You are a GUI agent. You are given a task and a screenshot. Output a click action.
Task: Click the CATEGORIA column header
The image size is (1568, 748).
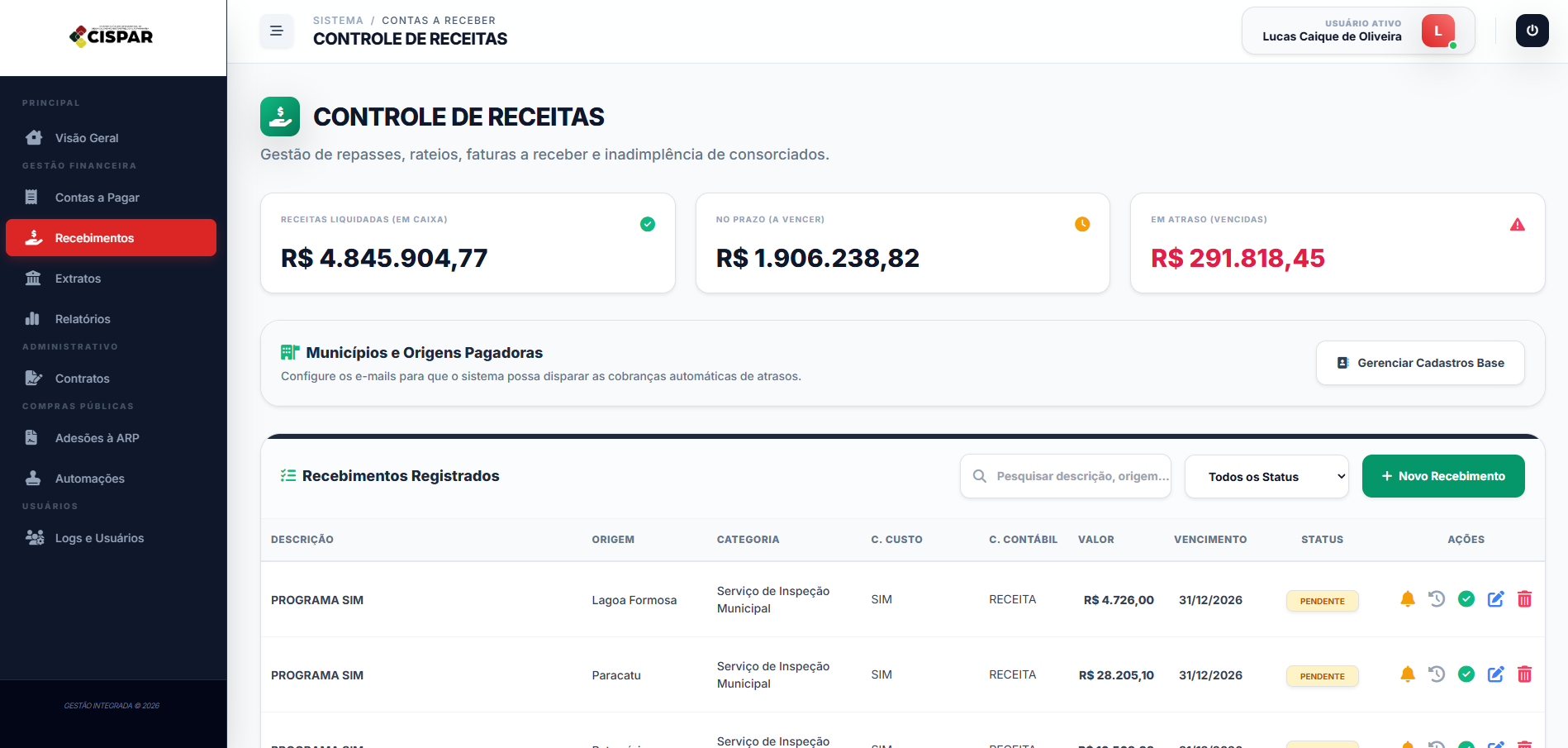click(748, 540)
